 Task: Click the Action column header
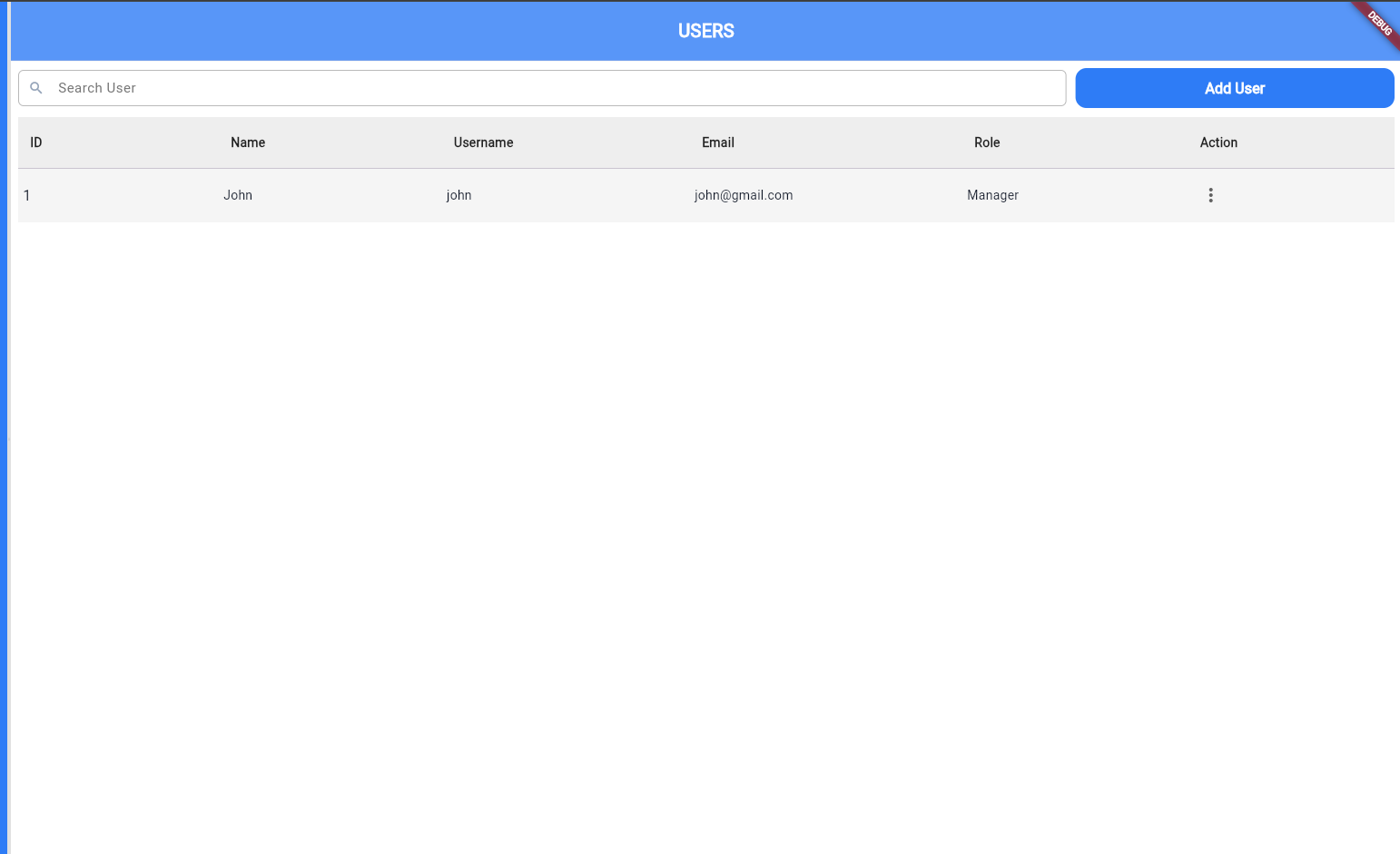[1218, 142]
